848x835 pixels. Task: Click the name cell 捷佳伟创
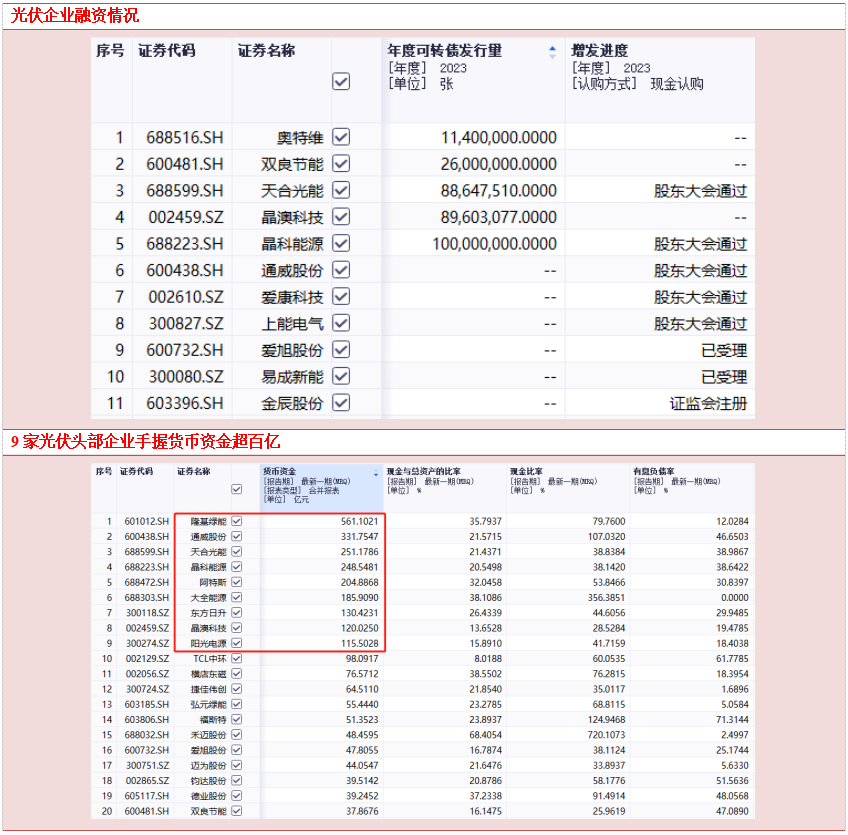pos(209,689)
